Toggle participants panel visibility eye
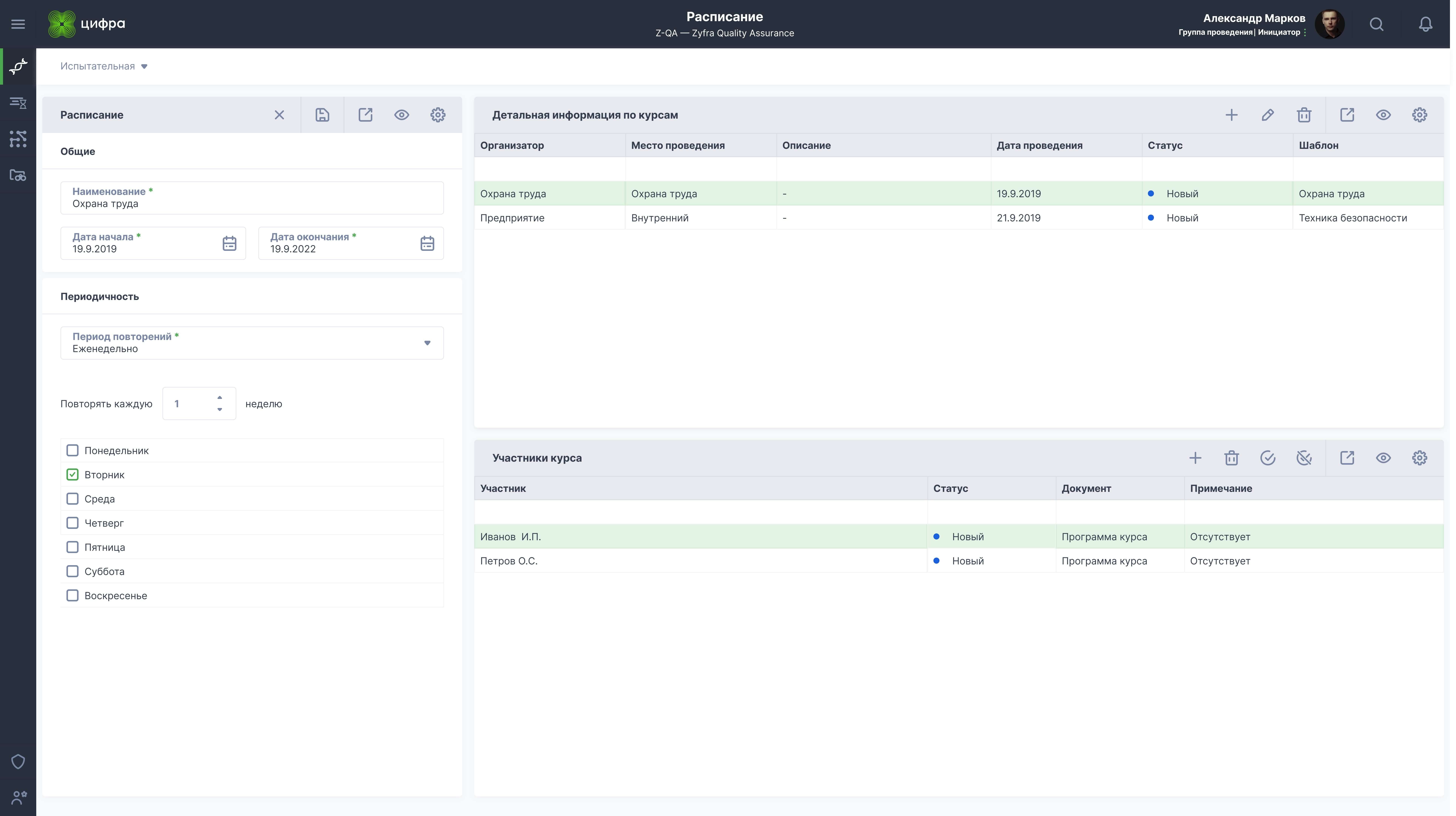This screenshot has width=1456, height=816. pos(1383,458)
